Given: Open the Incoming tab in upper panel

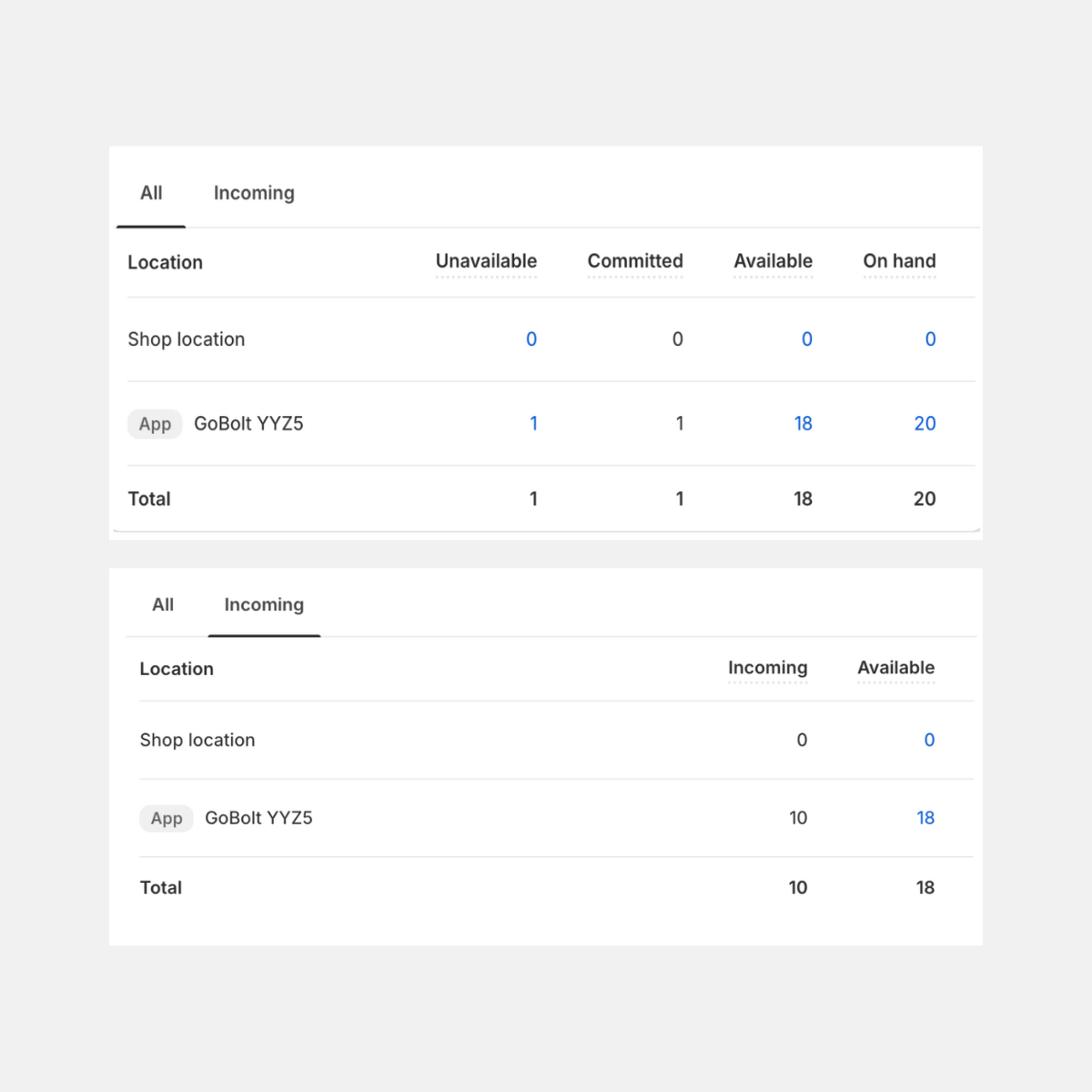Looking at the screenshot, I should click(x=254, y=193).
